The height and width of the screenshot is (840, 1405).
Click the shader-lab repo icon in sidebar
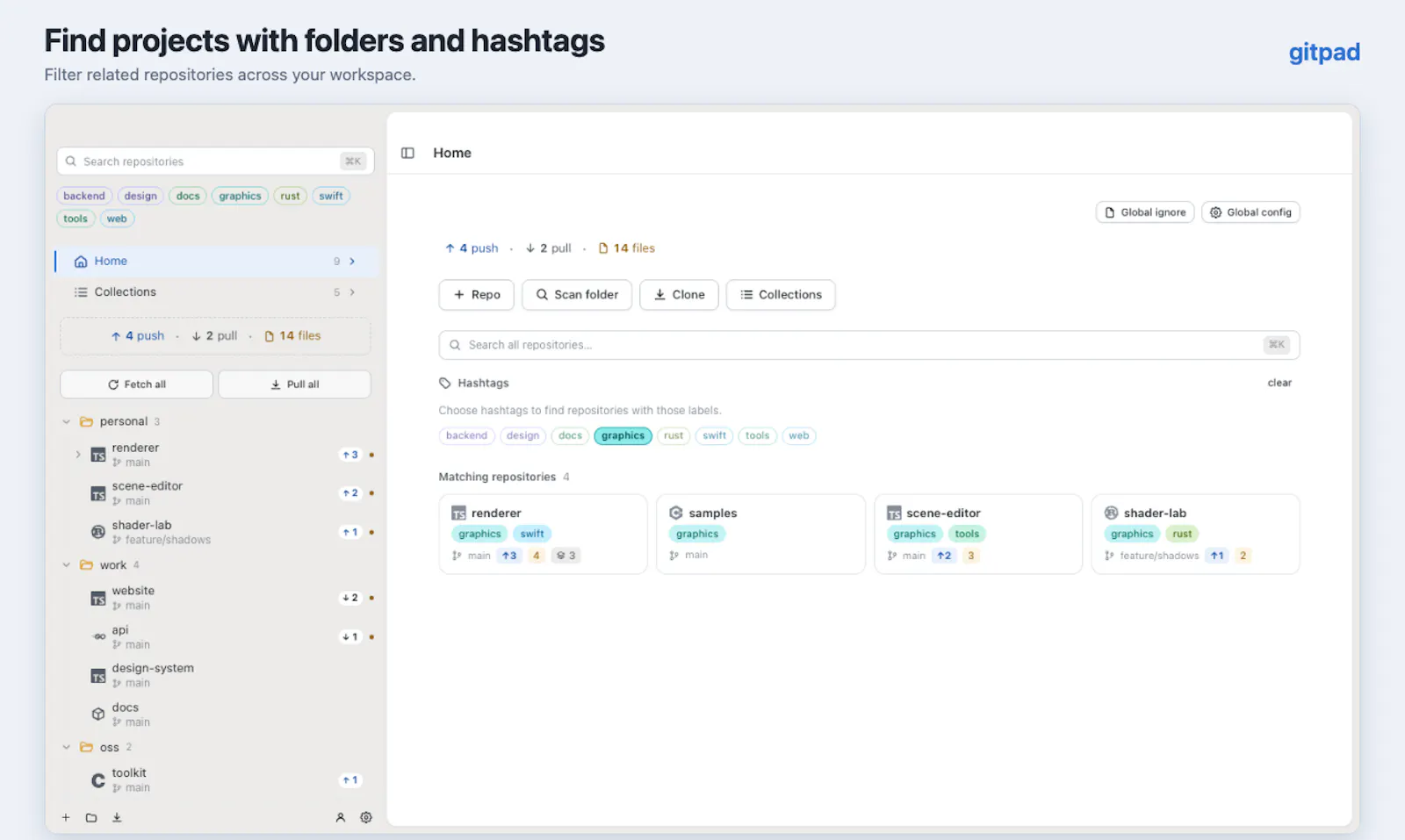[x=98, y=532]
